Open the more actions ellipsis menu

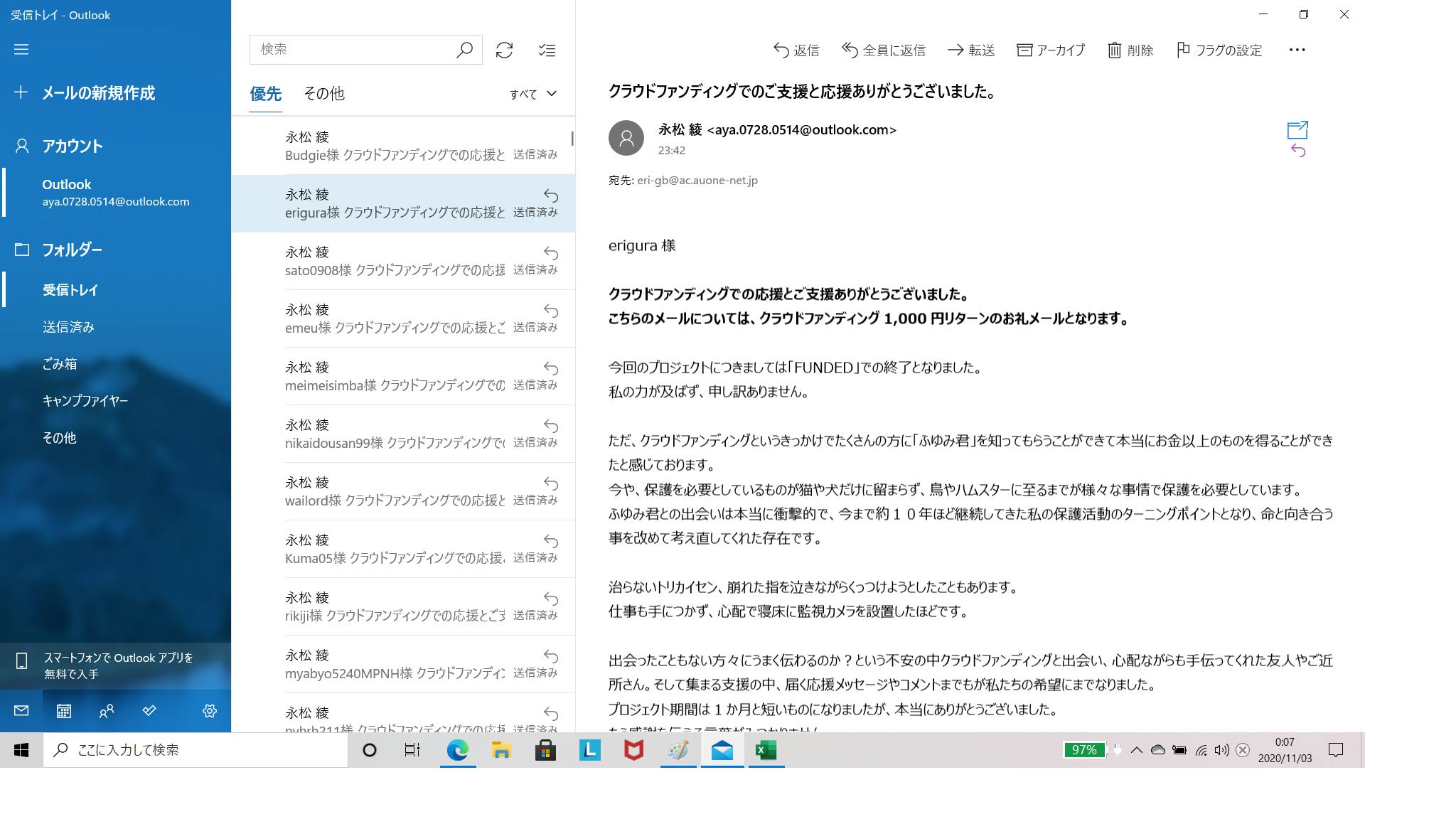[x=1297, y=50]
